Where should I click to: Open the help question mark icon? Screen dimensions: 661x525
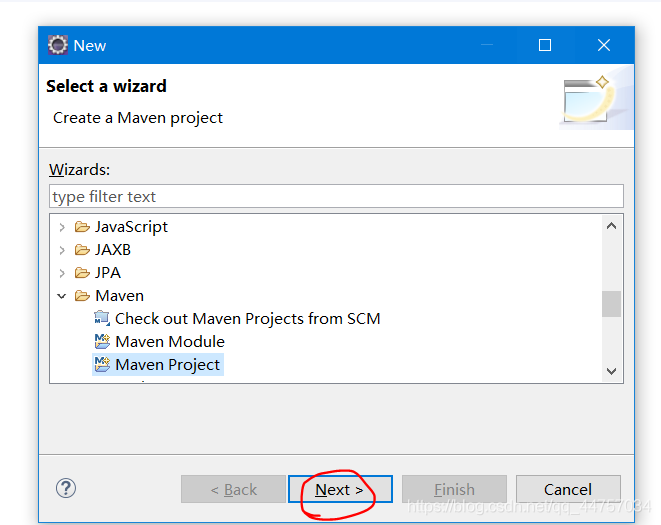tap(66, 488)
